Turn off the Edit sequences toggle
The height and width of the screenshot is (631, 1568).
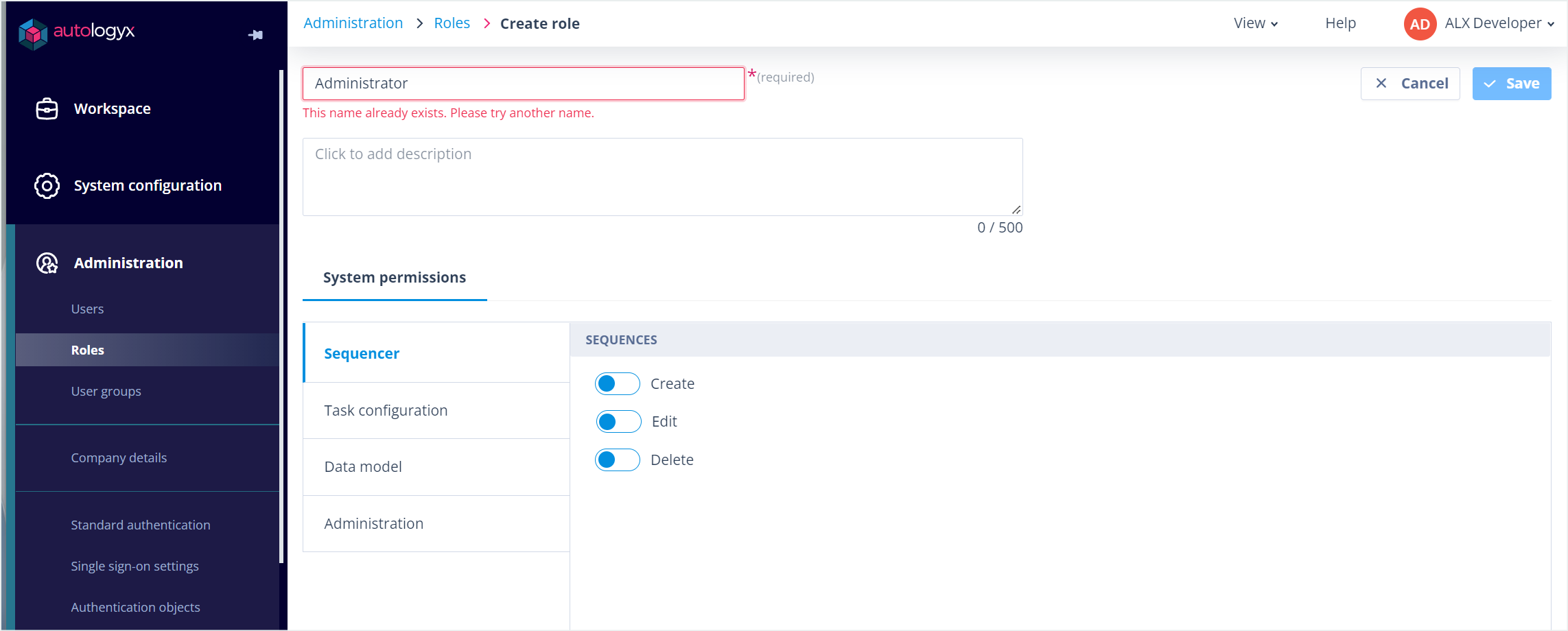618,422
